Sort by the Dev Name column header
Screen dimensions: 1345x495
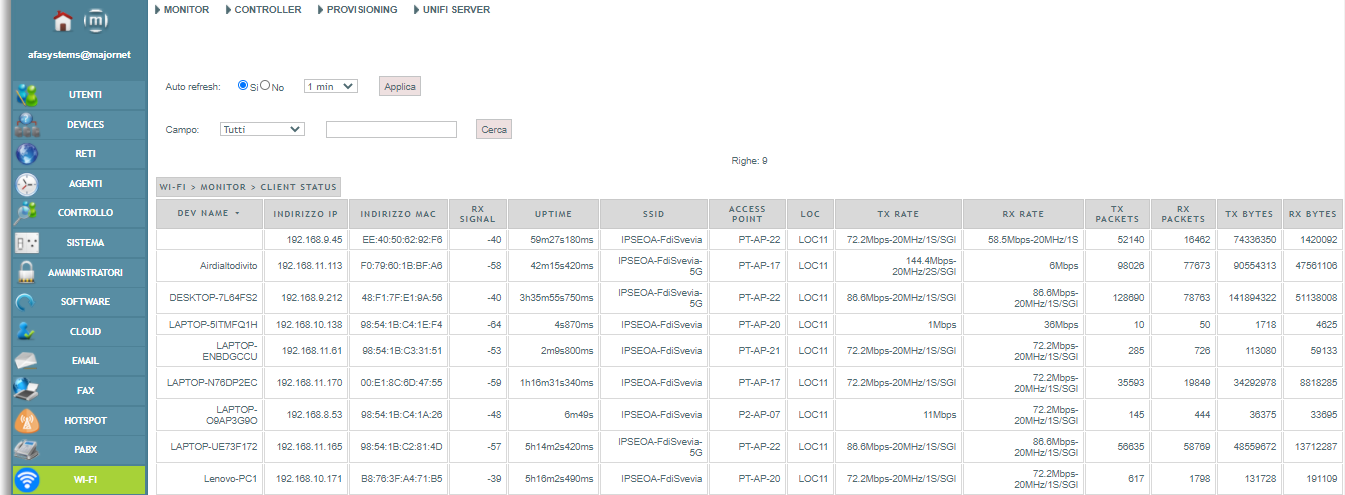209,214
